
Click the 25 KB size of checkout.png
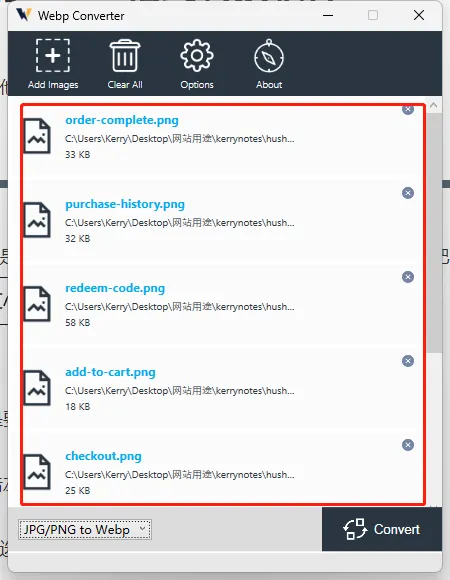coord(78,490)
